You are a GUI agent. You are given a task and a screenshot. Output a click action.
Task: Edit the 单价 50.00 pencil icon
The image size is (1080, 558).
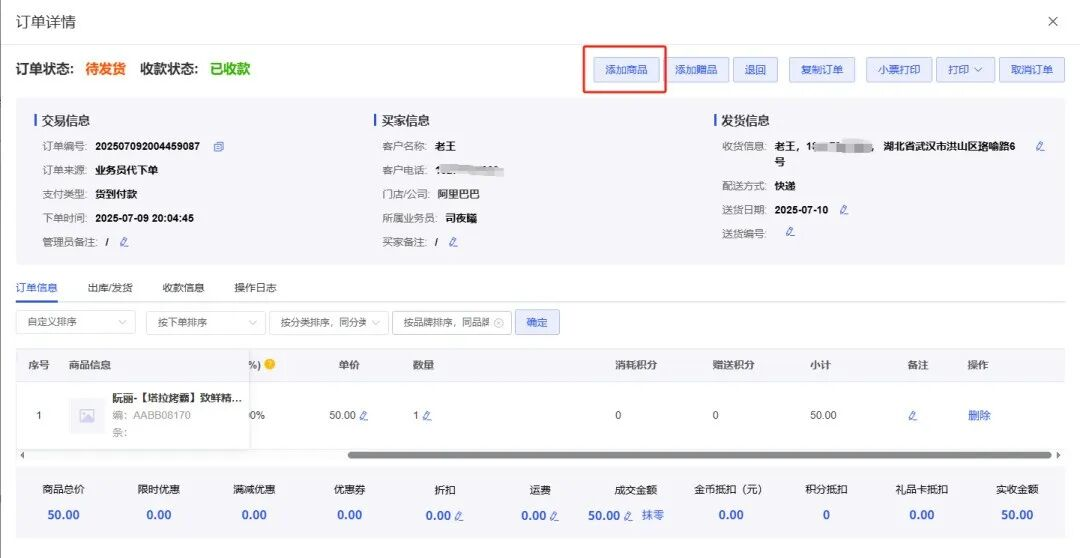[364, 415]
